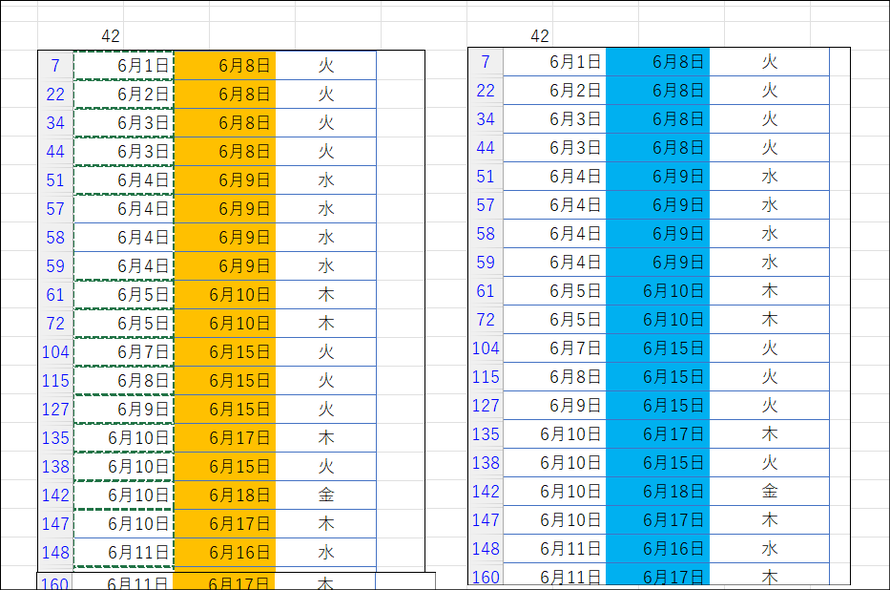Select blue 6月9日 cell in row 58
890x590 pixels.
coord(658,233)
